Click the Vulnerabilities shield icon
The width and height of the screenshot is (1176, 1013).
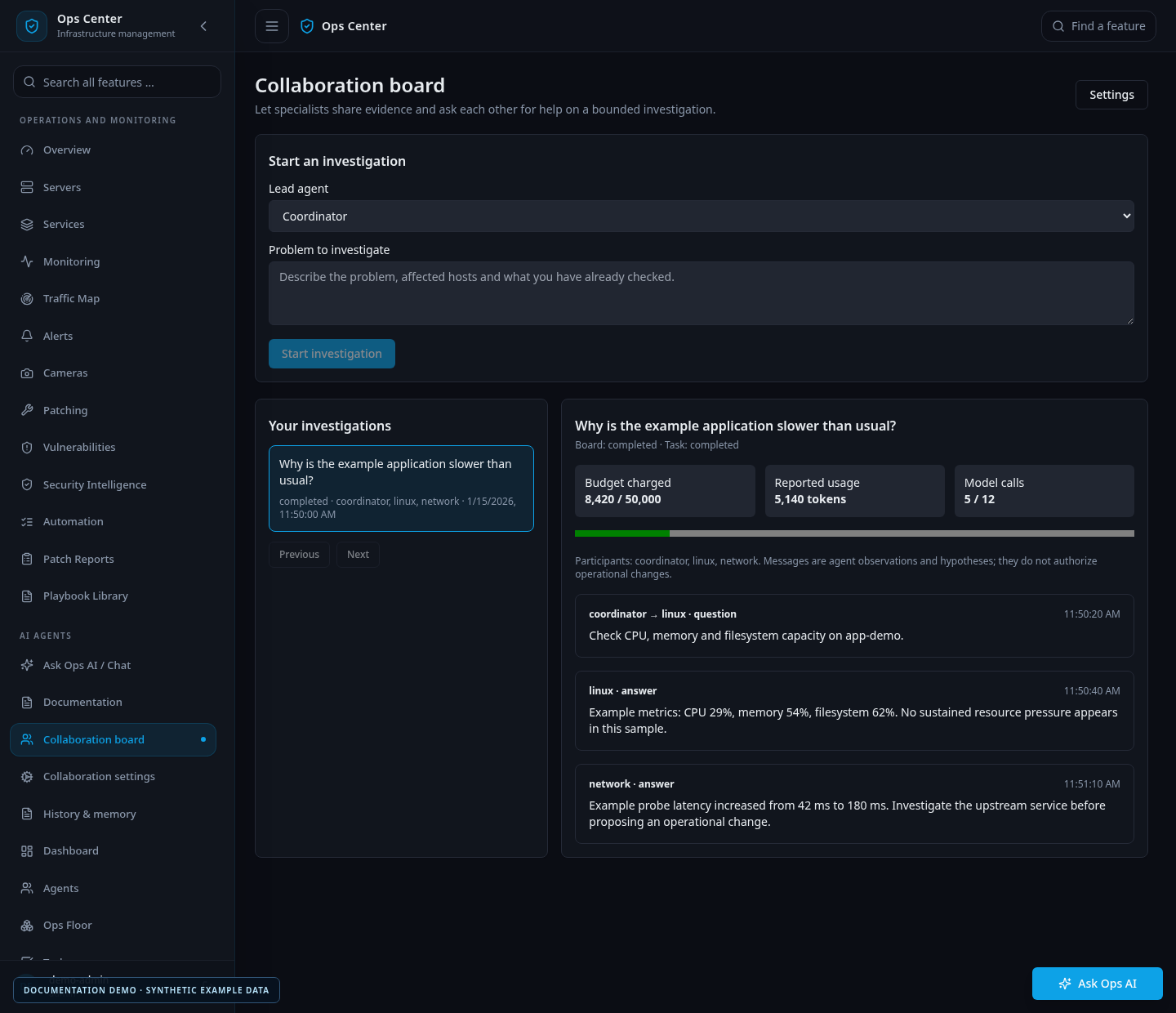pos(27,448)
